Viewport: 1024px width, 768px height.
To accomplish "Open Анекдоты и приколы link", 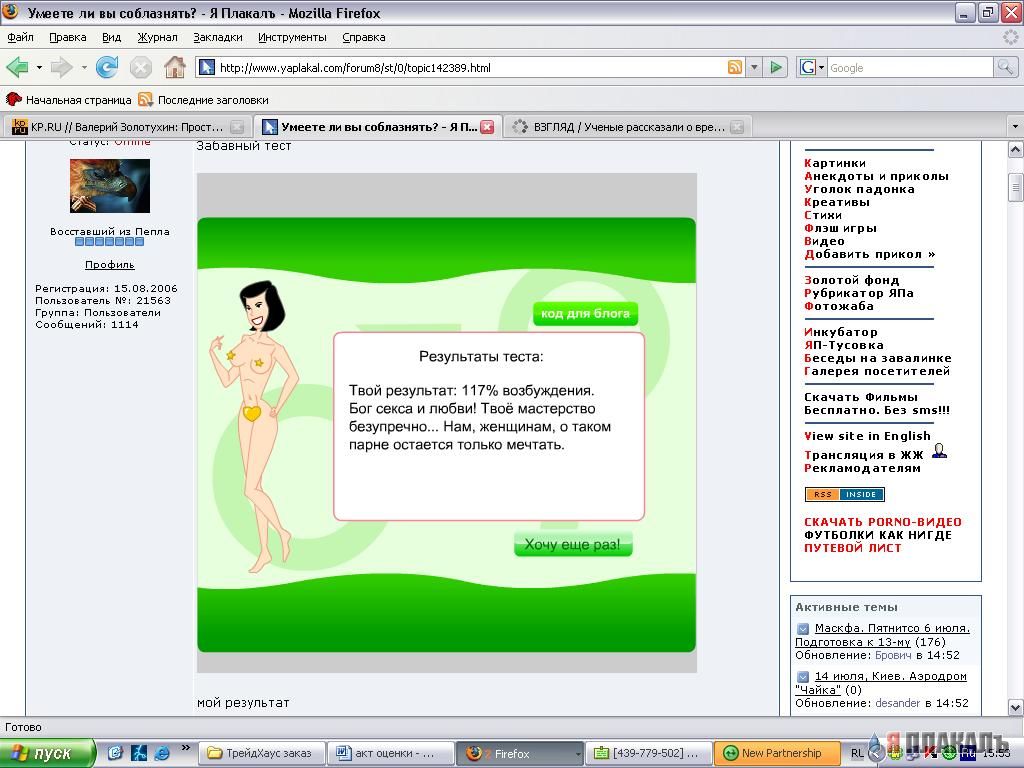I will [876, 176].
